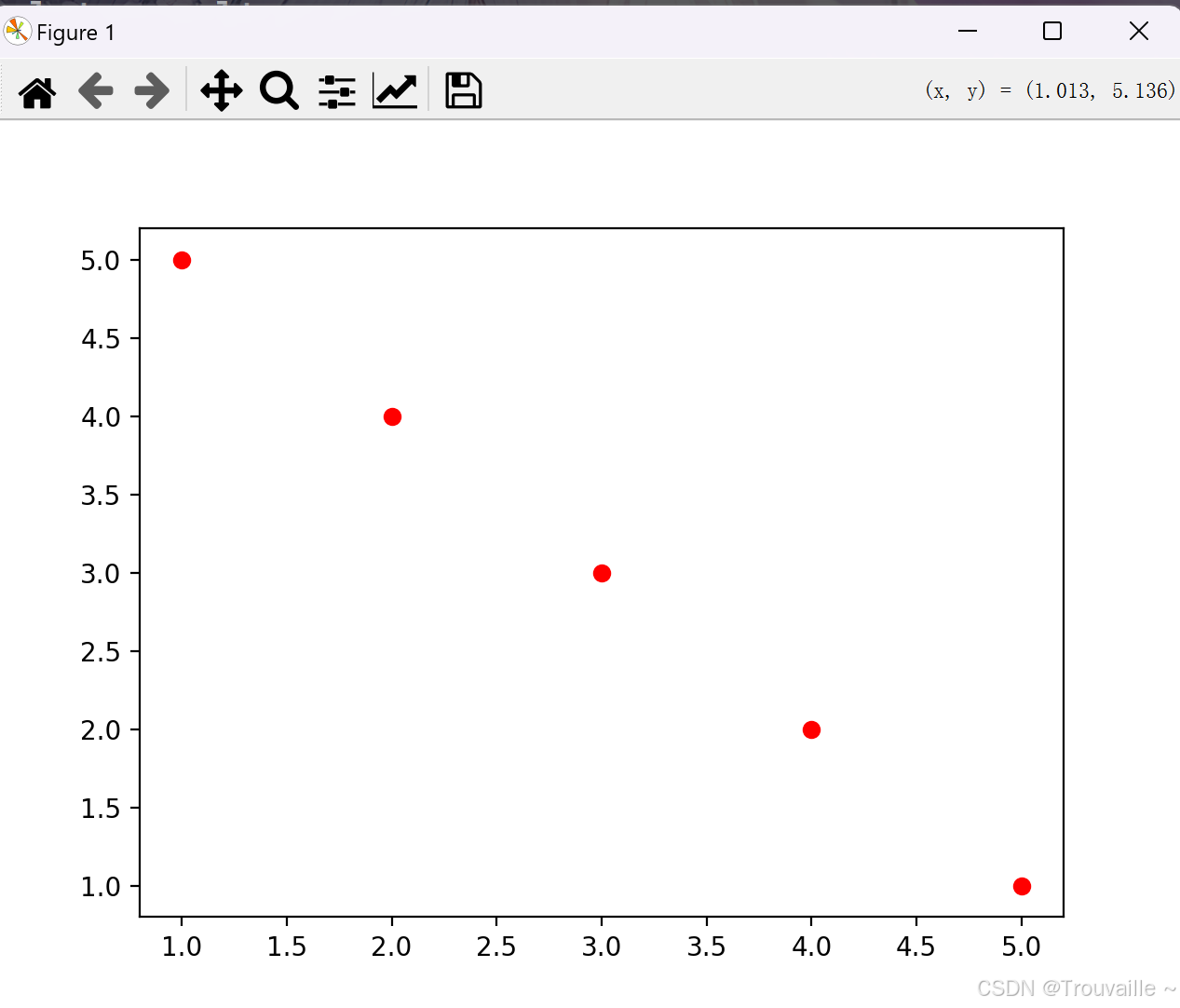The width and height of the screenshot is (1180, 1008).
Task: Click the cursor coordinate readout (x, y) text
Action: pos(1050,90)
